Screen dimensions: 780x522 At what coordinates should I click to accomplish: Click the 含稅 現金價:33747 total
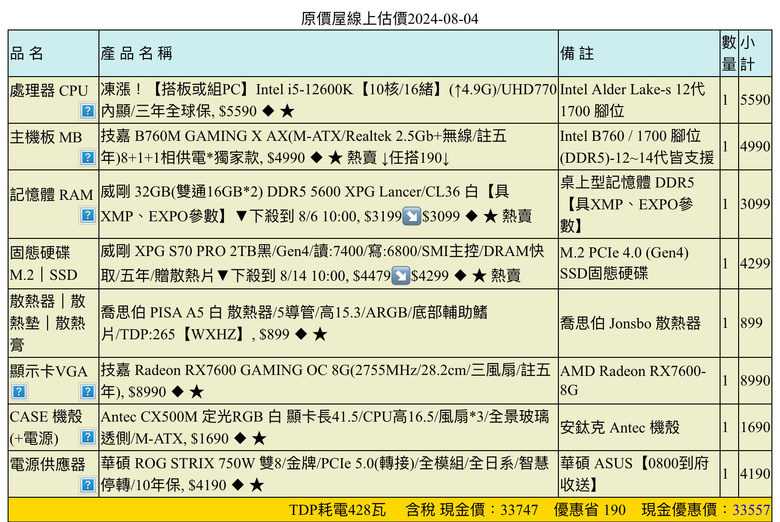pos(472,510)
